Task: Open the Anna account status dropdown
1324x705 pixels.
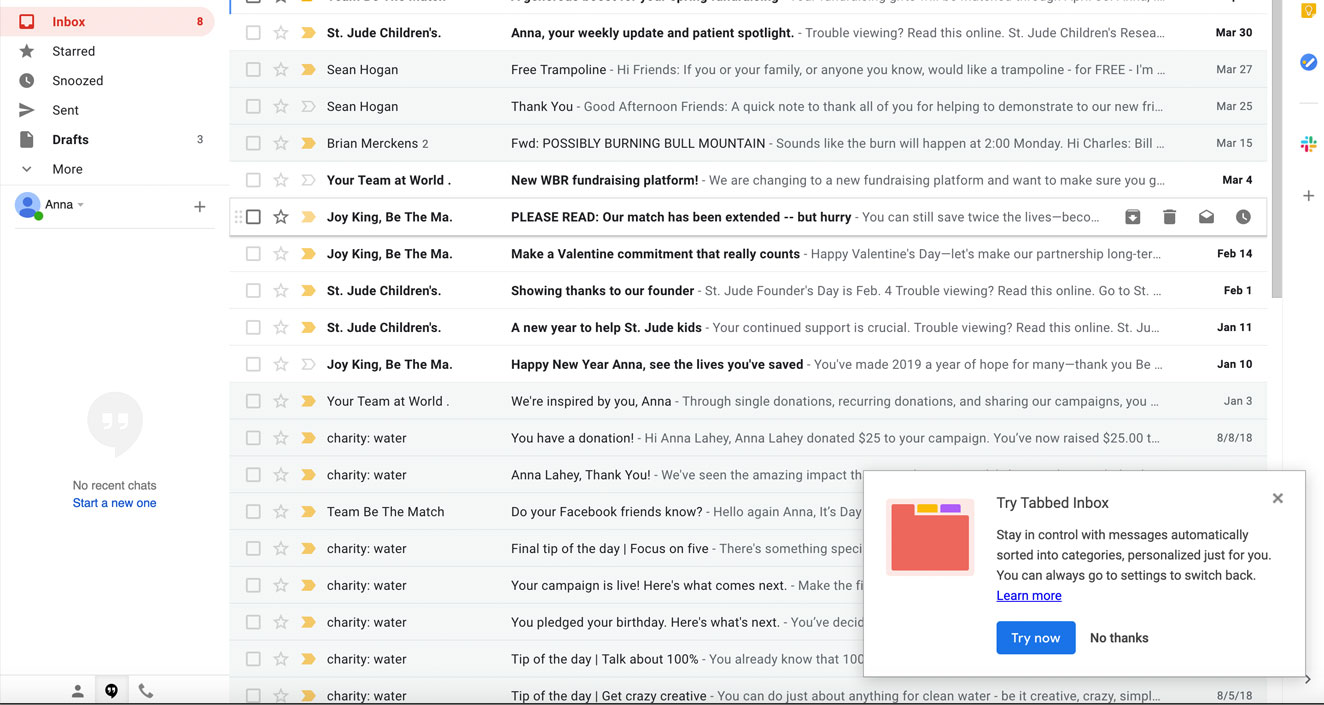Action: [81, 205]
